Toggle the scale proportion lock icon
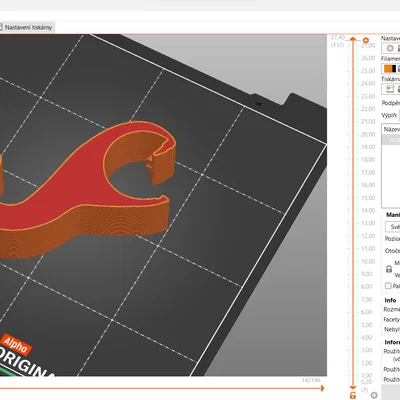 389,269
